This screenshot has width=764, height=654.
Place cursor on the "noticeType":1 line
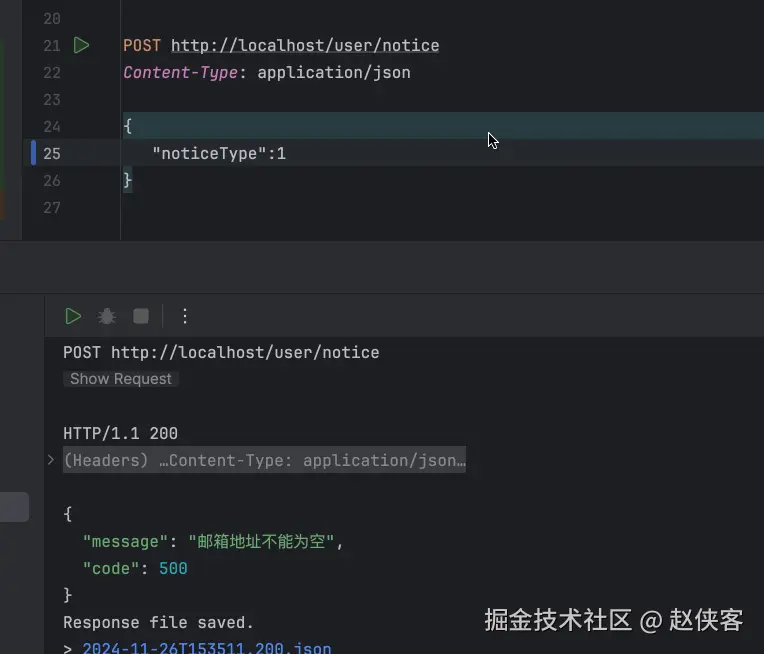click(x=219, y=154)
